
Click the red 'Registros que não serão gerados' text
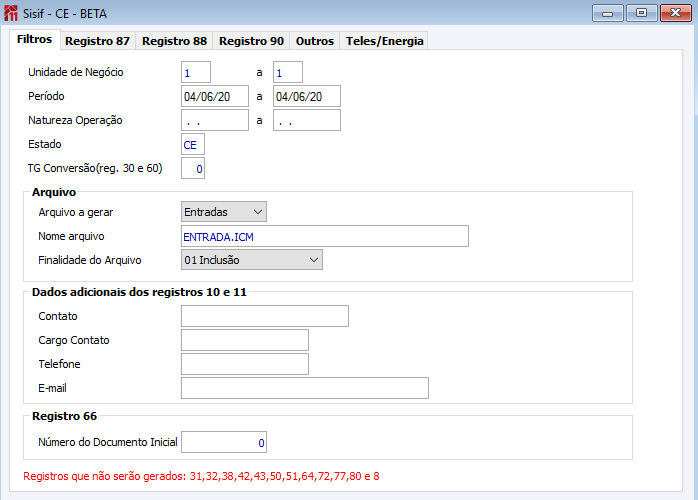coord(201,476)
